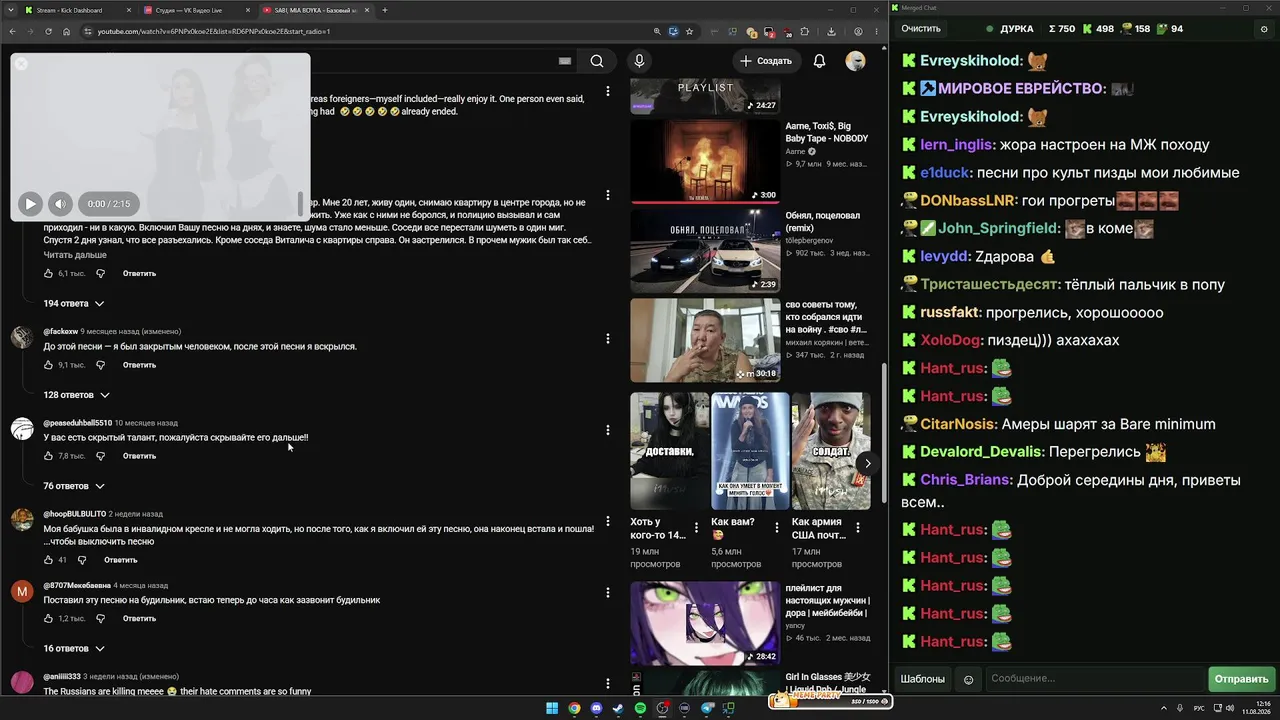Like the @hoopBULBULITO comment
This screenshot has width=1280, height=720.
(x=48, y=560)
